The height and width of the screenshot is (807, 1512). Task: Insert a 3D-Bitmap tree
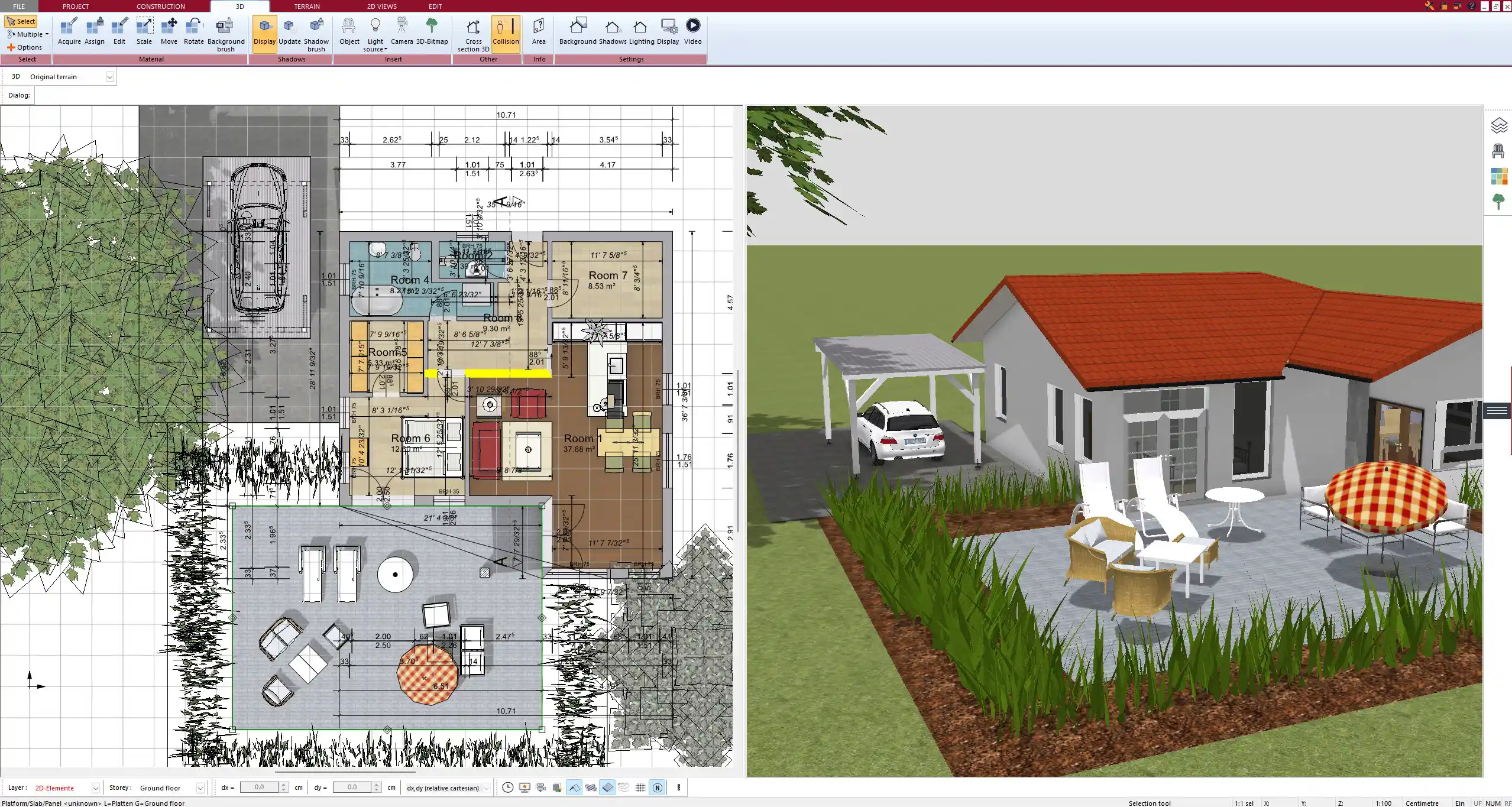(x=432, y=31)
